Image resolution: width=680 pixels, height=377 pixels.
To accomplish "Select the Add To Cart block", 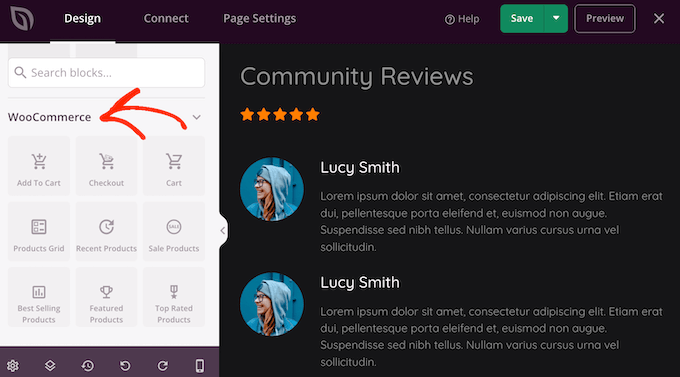I will click(x=39, y=166).
